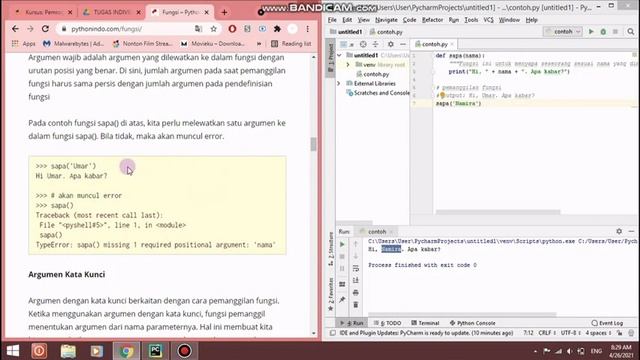
Task: Open the Chrome Extensions puzzle icon
Action: (x=277, y=29)
